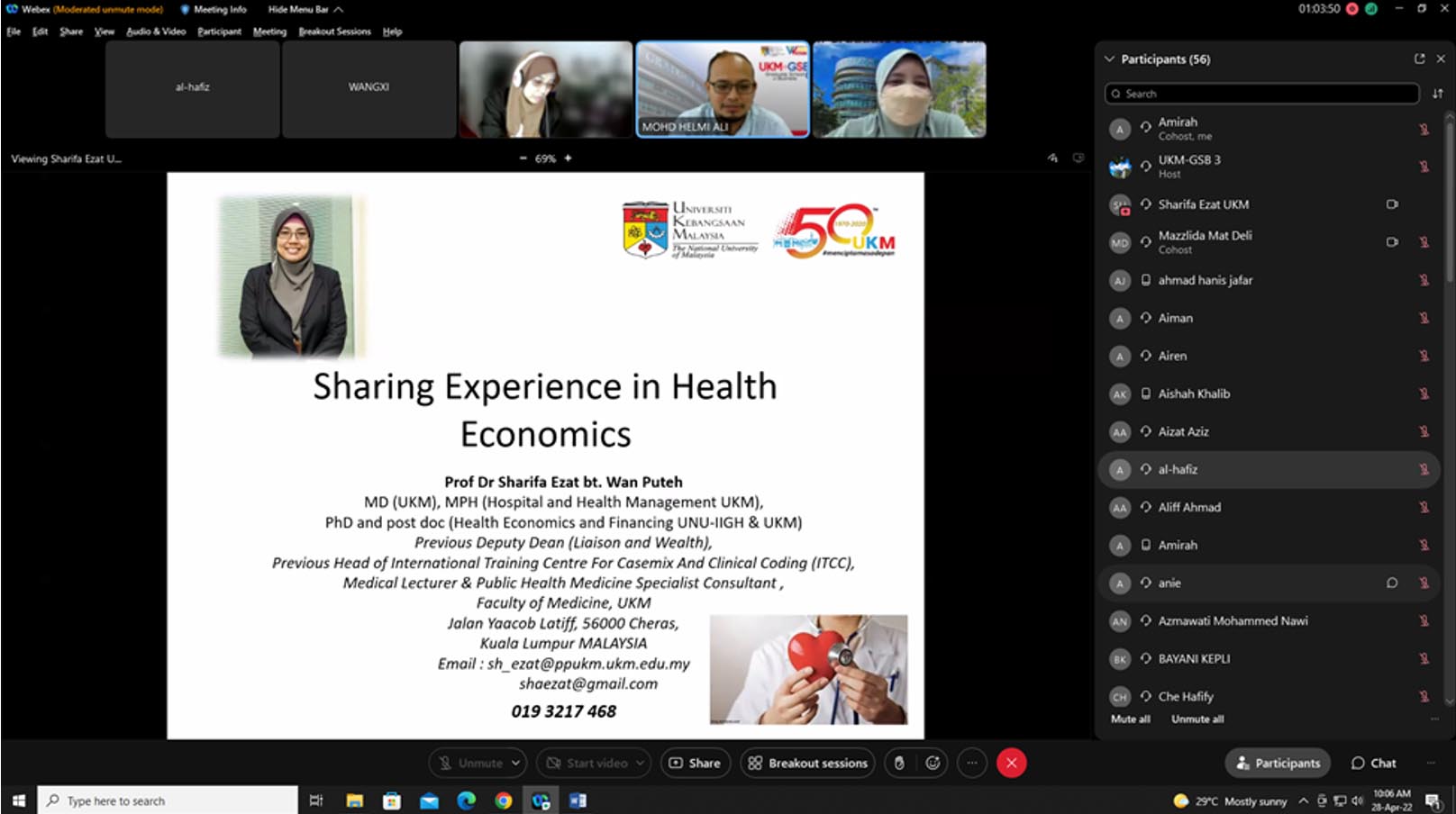Screen dimensions: 1456x814
Task: Click the participants Search field
Action: 1261,94
